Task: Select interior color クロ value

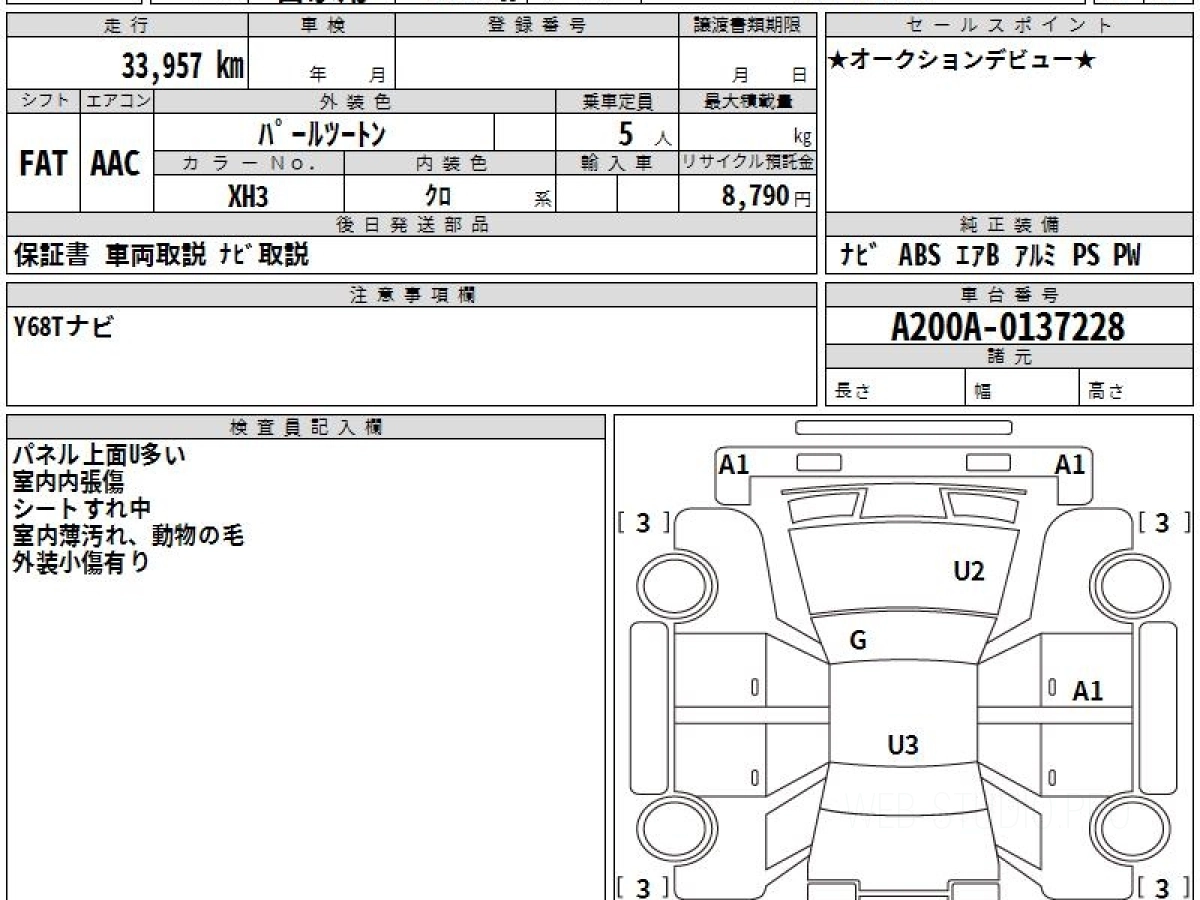Action: [438, 196]
